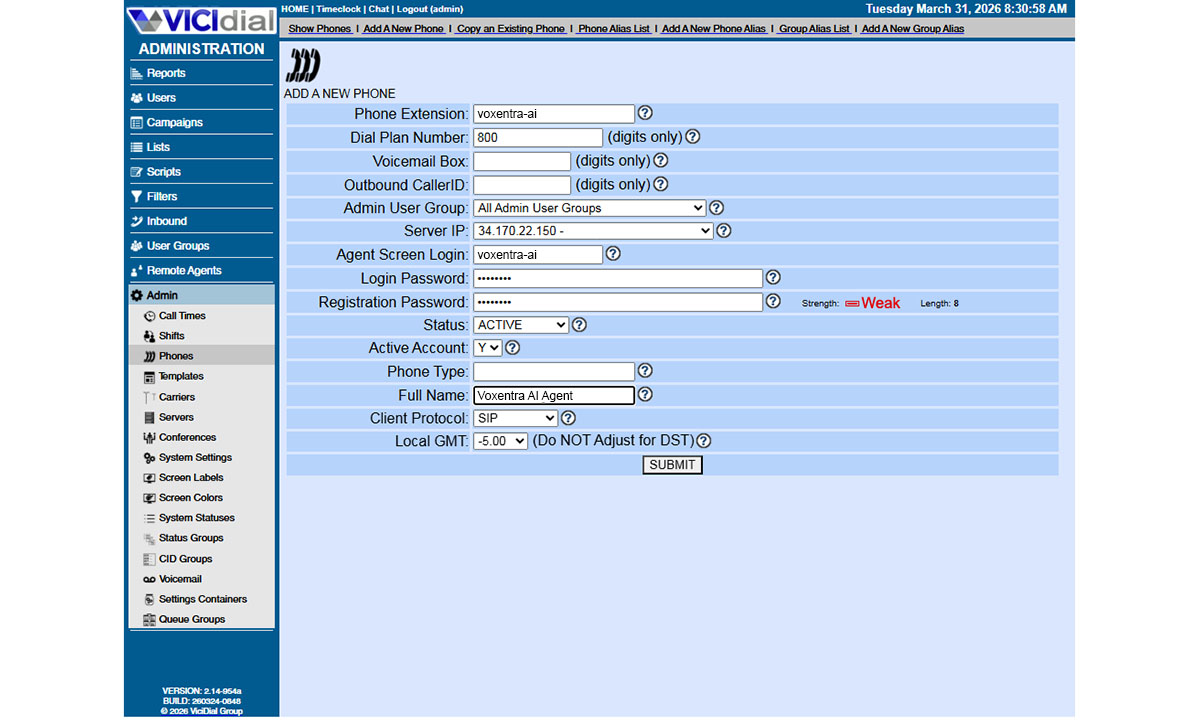Image resolution: width=1200 pixels, height=720 pixels.
Task: Click the phones handset icon above the form
Action: tap(302, 66)
